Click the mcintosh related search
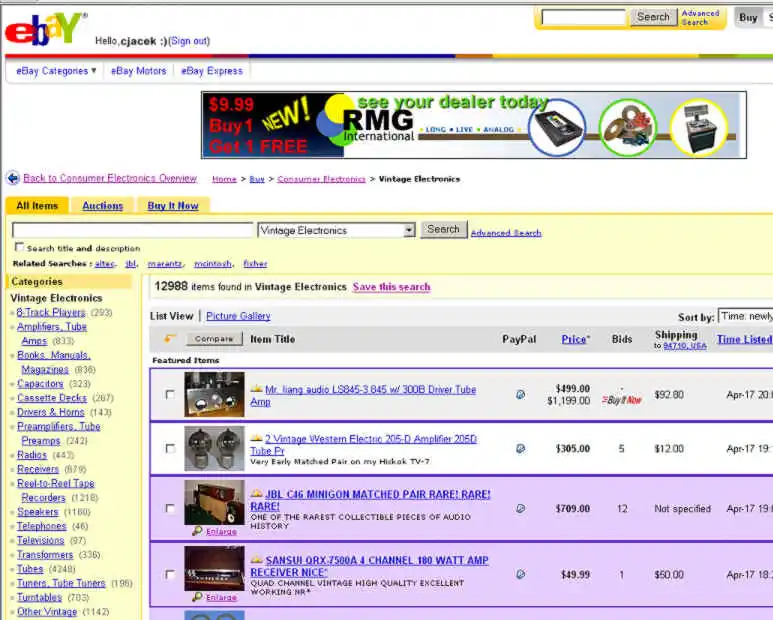Screen dimensions: 773x620 [212, 264]
